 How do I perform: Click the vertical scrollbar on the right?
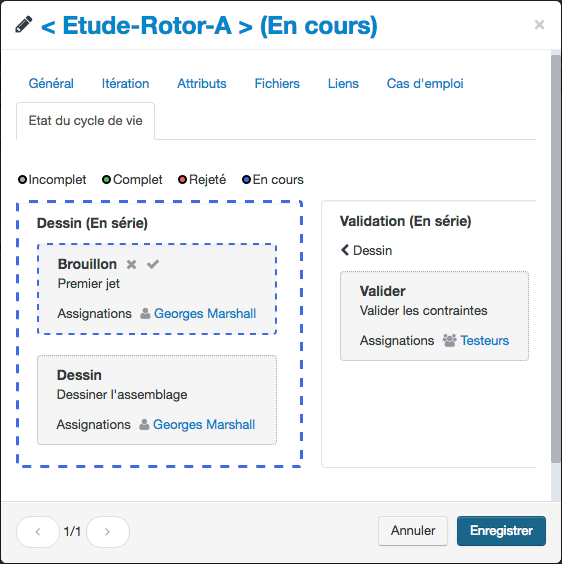click(556, 259)
